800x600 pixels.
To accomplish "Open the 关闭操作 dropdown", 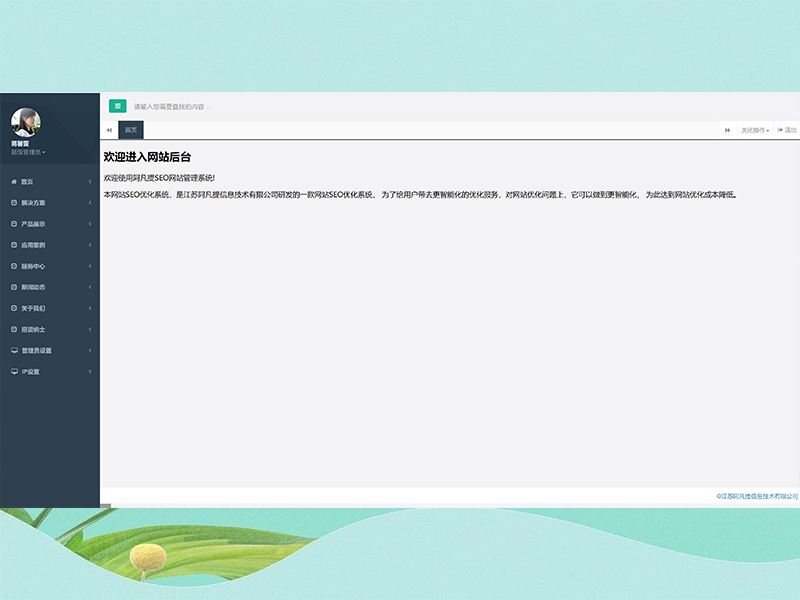I will (755, 130).
